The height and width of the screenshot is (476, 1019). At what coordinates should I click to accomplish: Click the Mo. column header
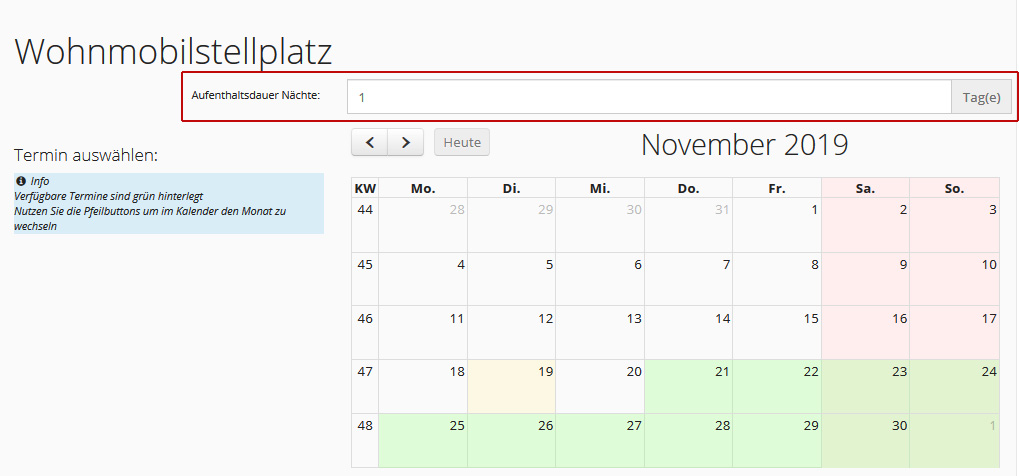click(423, 189)
